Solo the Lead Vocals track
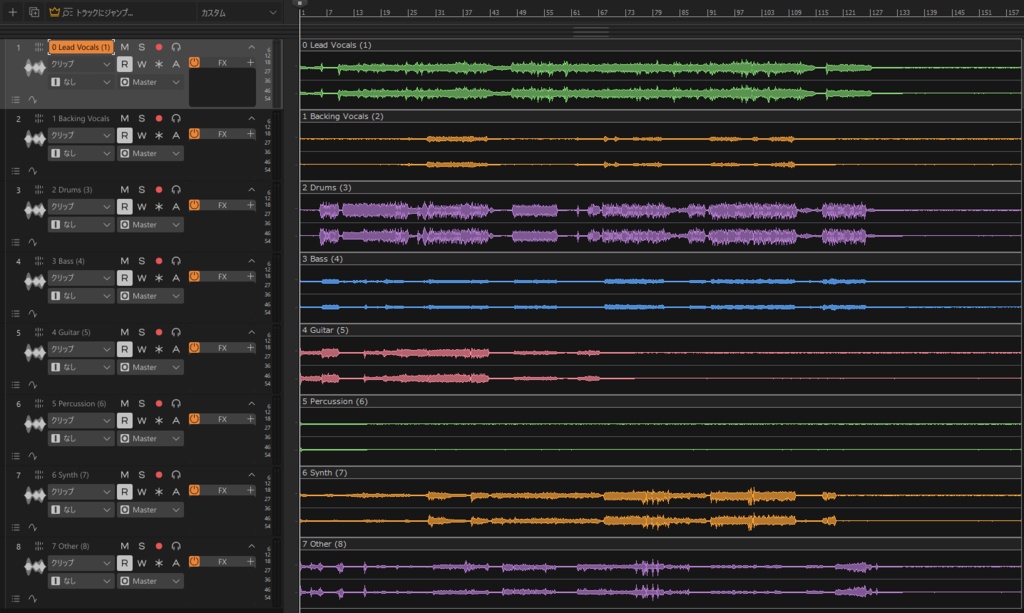The height and width of the screenshot is (613, 1024). point(142,47)
